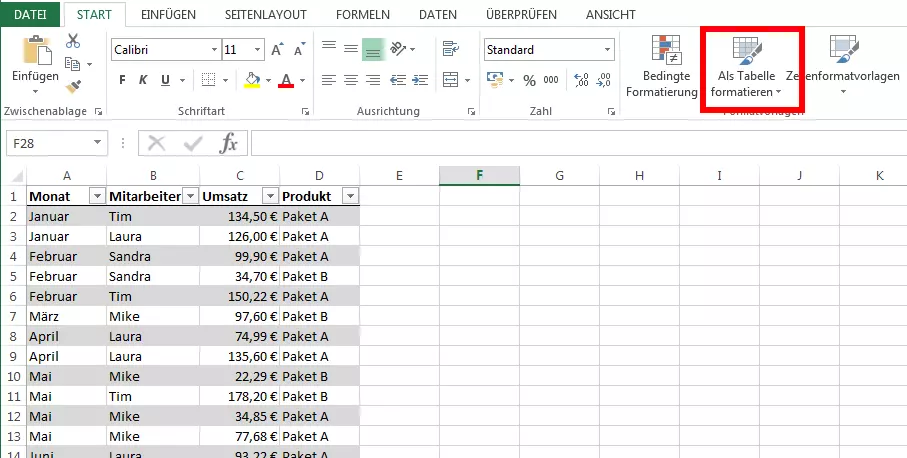Click inside the formula bar field
The height and width of the screenshot is (458, 907).
coord(579,143)
